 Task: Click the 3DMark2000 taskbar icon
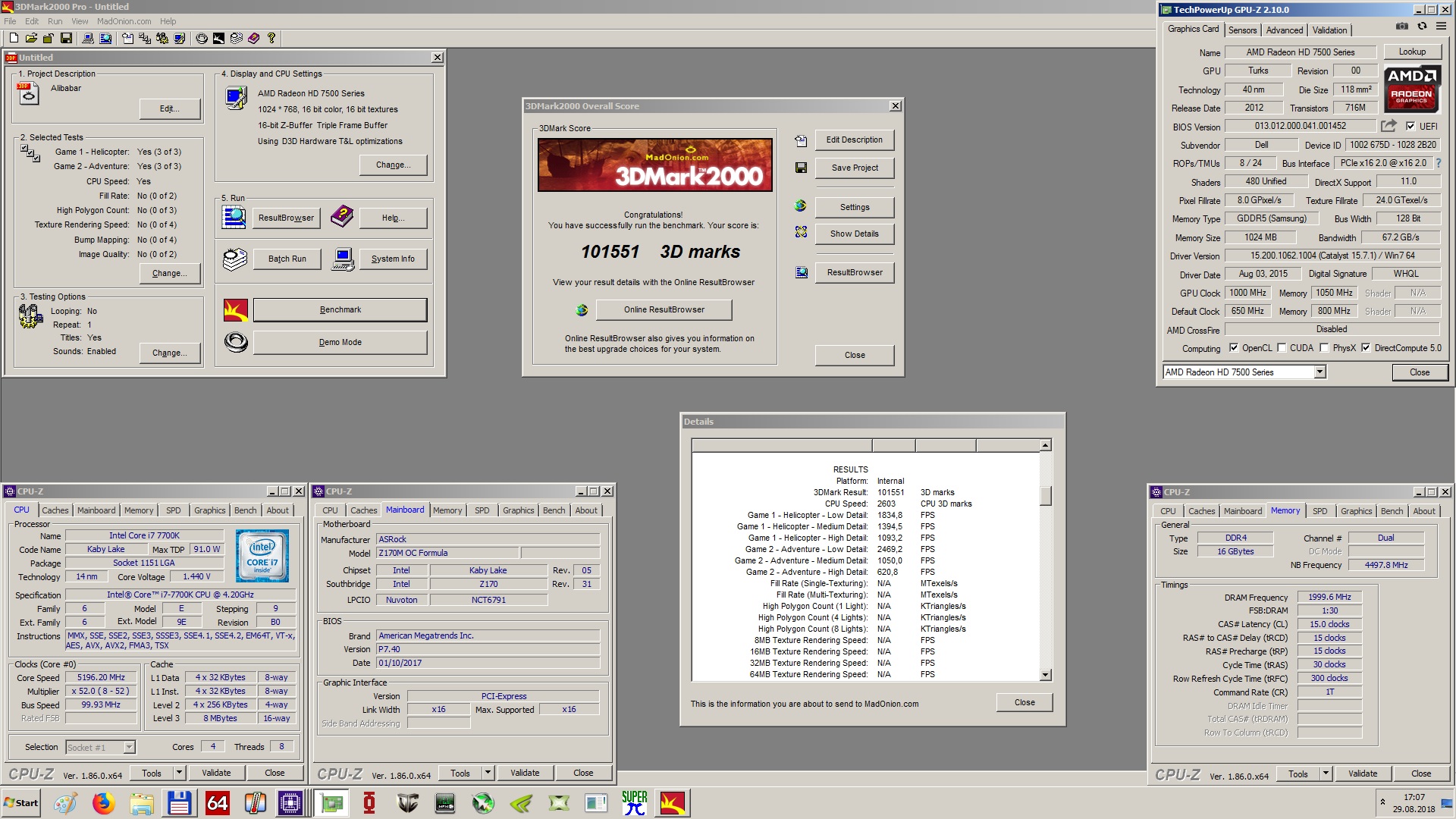tap(672, 803)
